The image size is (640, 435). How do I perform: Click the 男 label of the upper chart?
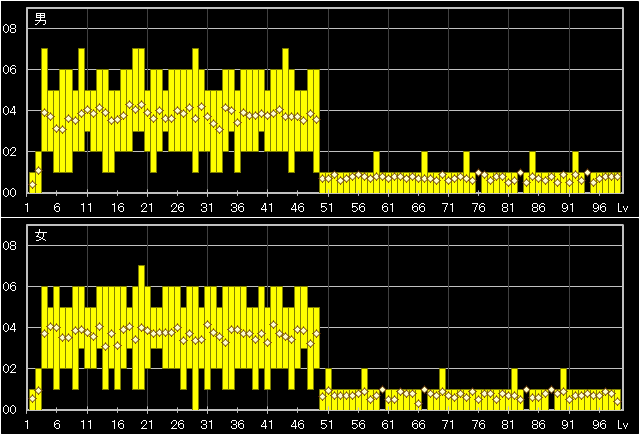40,19
